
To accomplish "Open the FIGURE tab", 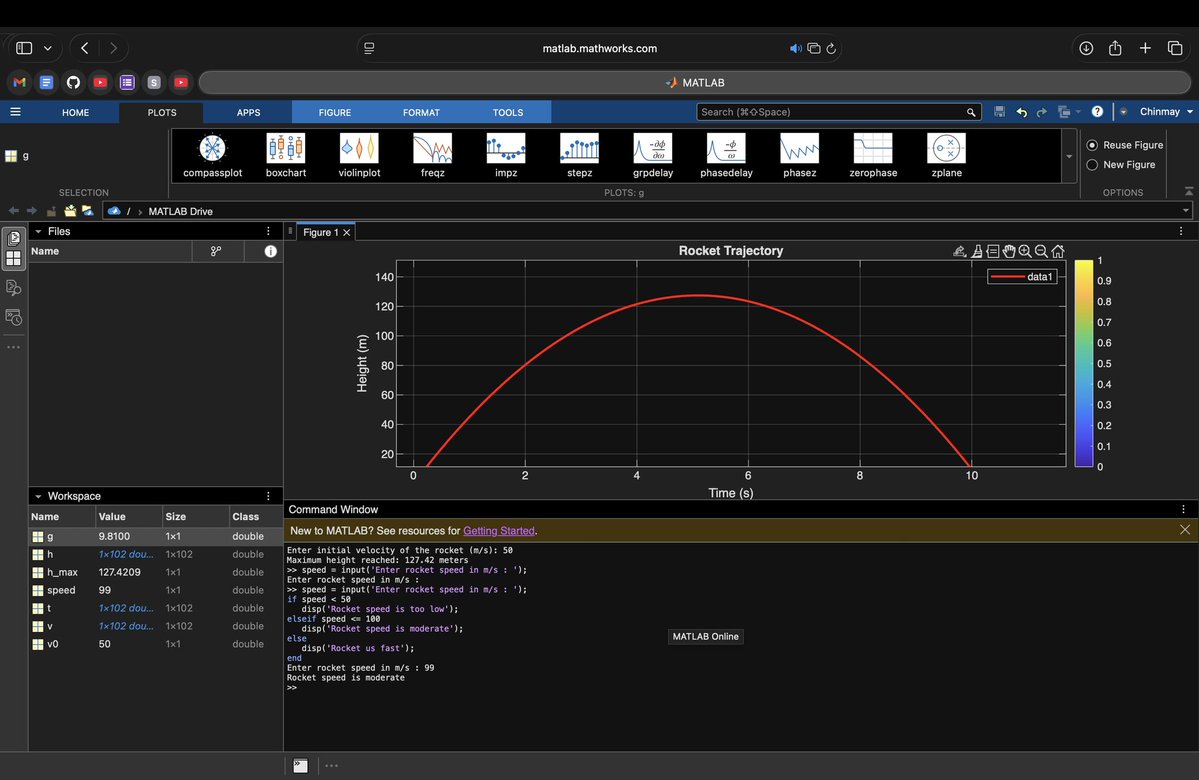I will coord(335,112).
